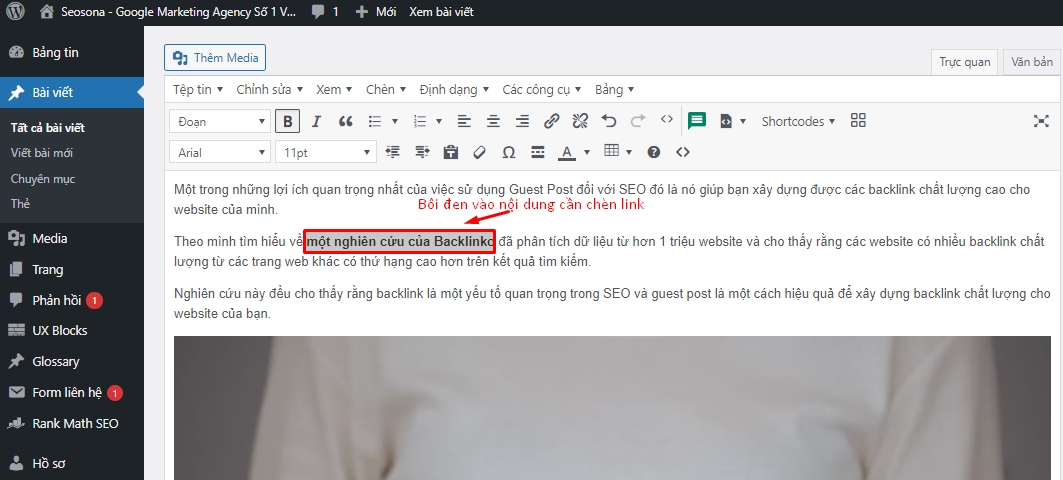
Task: Toggle fullscreen distraction-free writing mode
Action: (1040, 121)
